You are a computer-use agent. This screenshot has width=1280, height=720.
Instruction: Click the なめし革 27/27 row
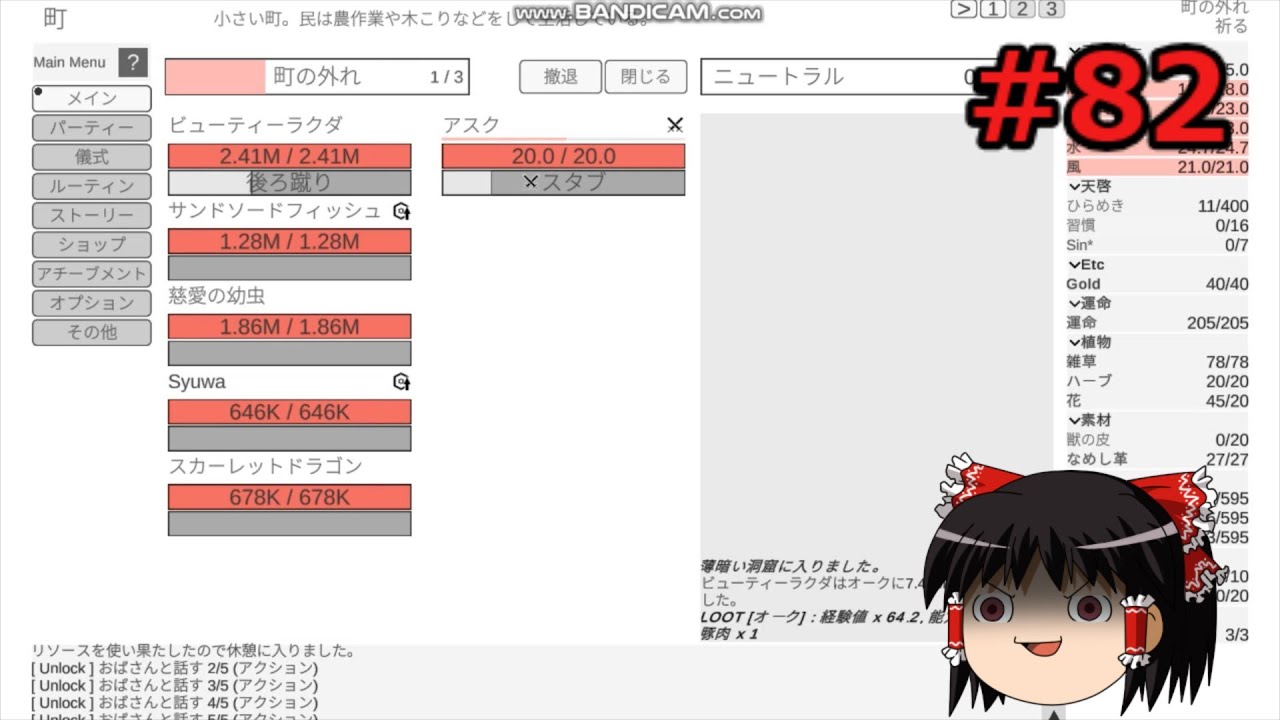click(1157, 459)
